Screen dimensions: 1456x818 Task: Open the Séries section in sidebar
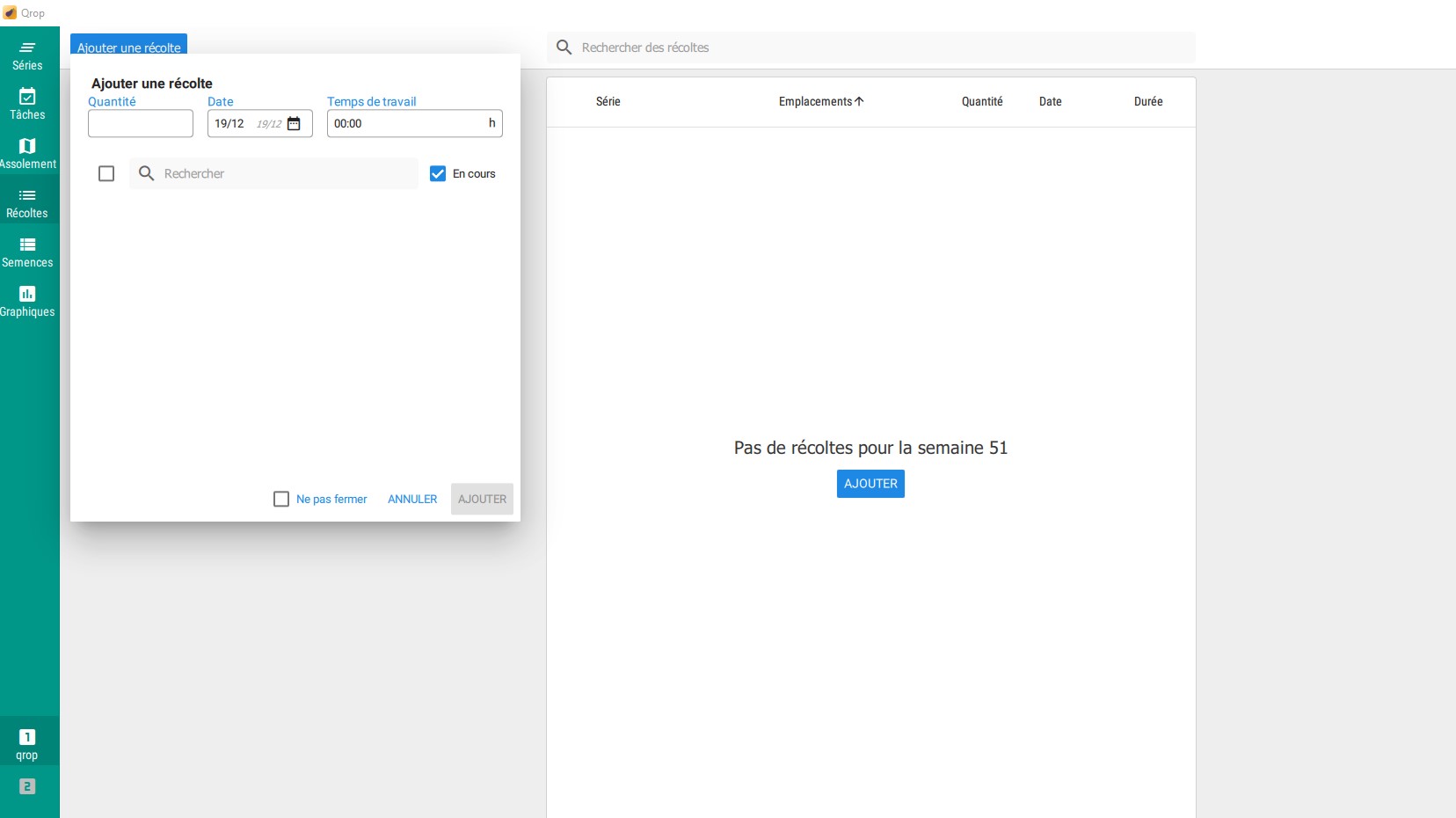pyautogui.click(x=27, y=55)
